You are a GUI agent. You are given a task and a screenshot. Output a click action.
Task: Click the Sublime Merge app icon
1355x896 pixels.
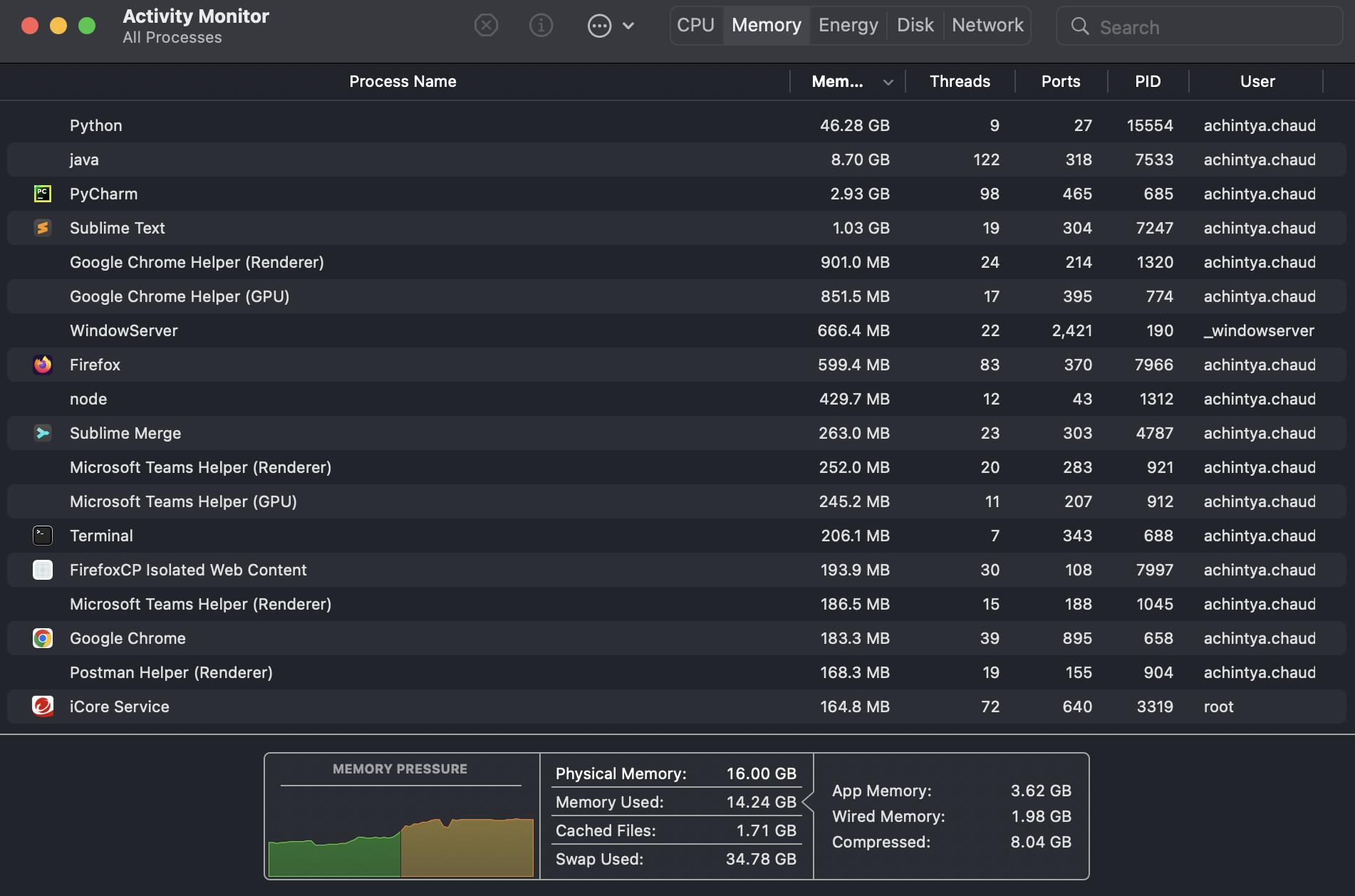point(43,432)
